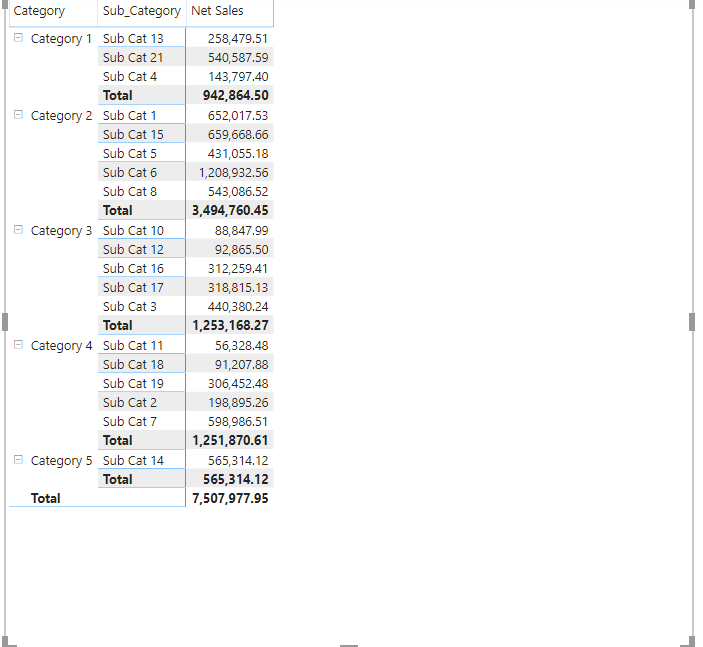Screen dimensions: 703x647
Task: Select the Sub Cat 14 cell
Action: click(x=141, y=460)
